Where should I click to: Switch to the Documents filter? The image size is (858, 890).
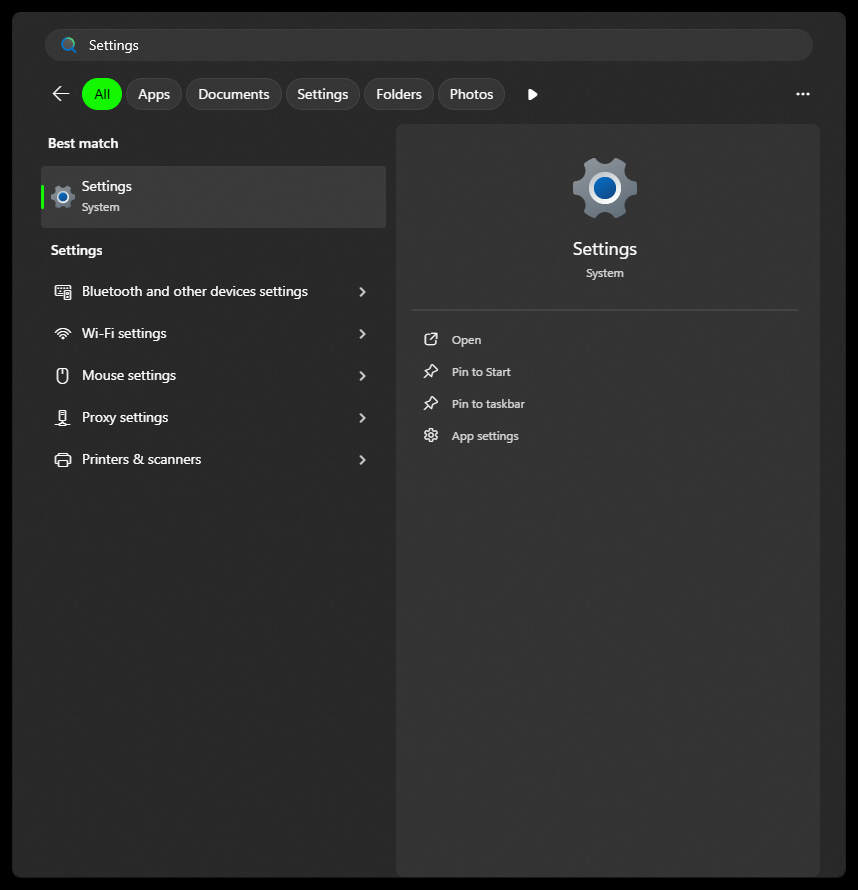234,94
